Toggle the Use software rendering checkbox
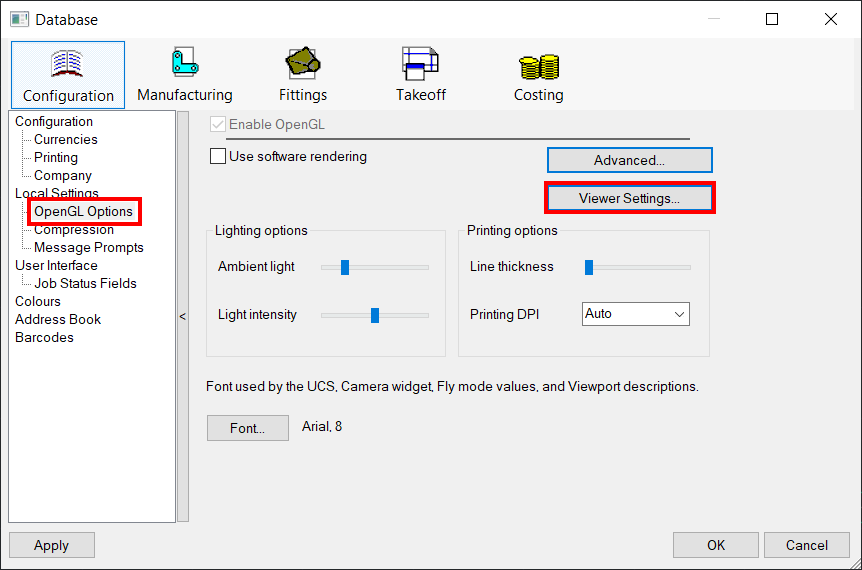This screenshot has height=570, width=862. pos(218,156)
